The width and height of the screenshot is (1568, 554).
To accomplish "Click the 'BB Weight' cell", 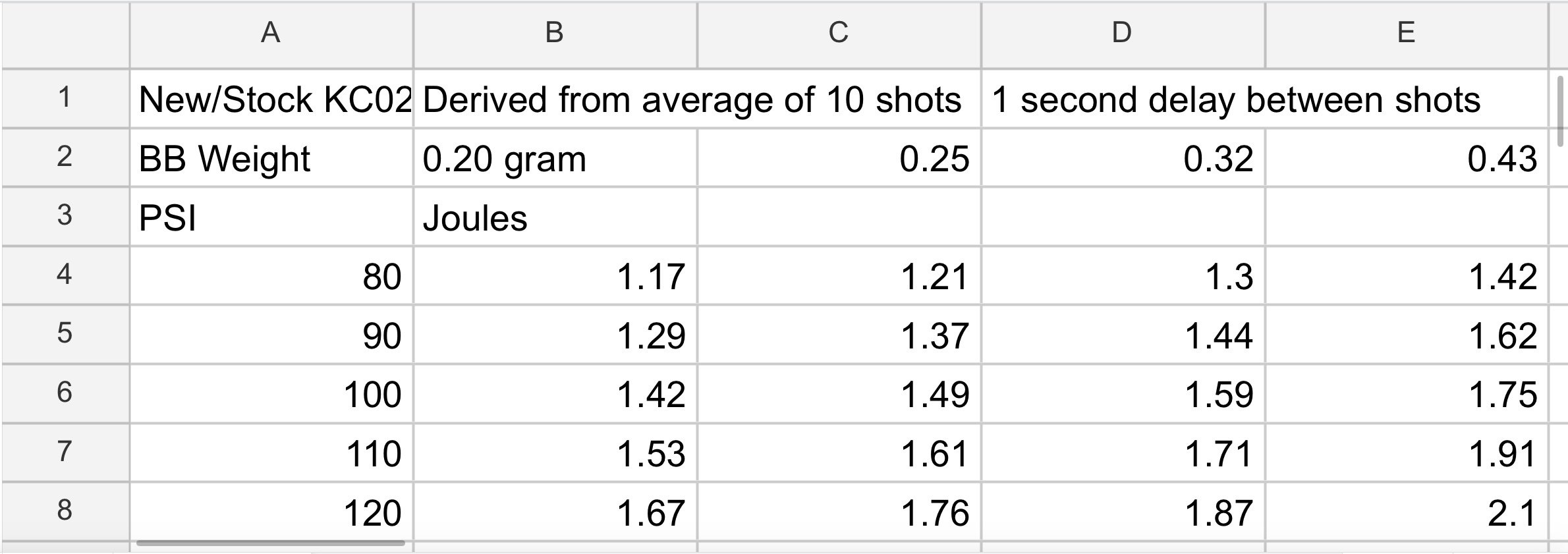I will [271, 159].
